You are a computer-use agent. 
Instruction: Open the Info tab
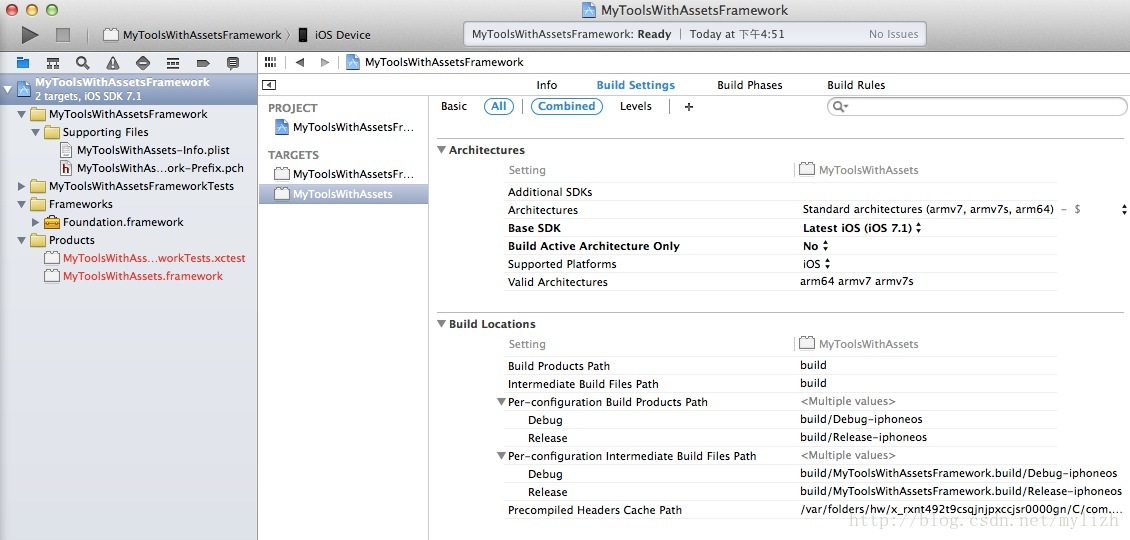(x=547, y=85)
